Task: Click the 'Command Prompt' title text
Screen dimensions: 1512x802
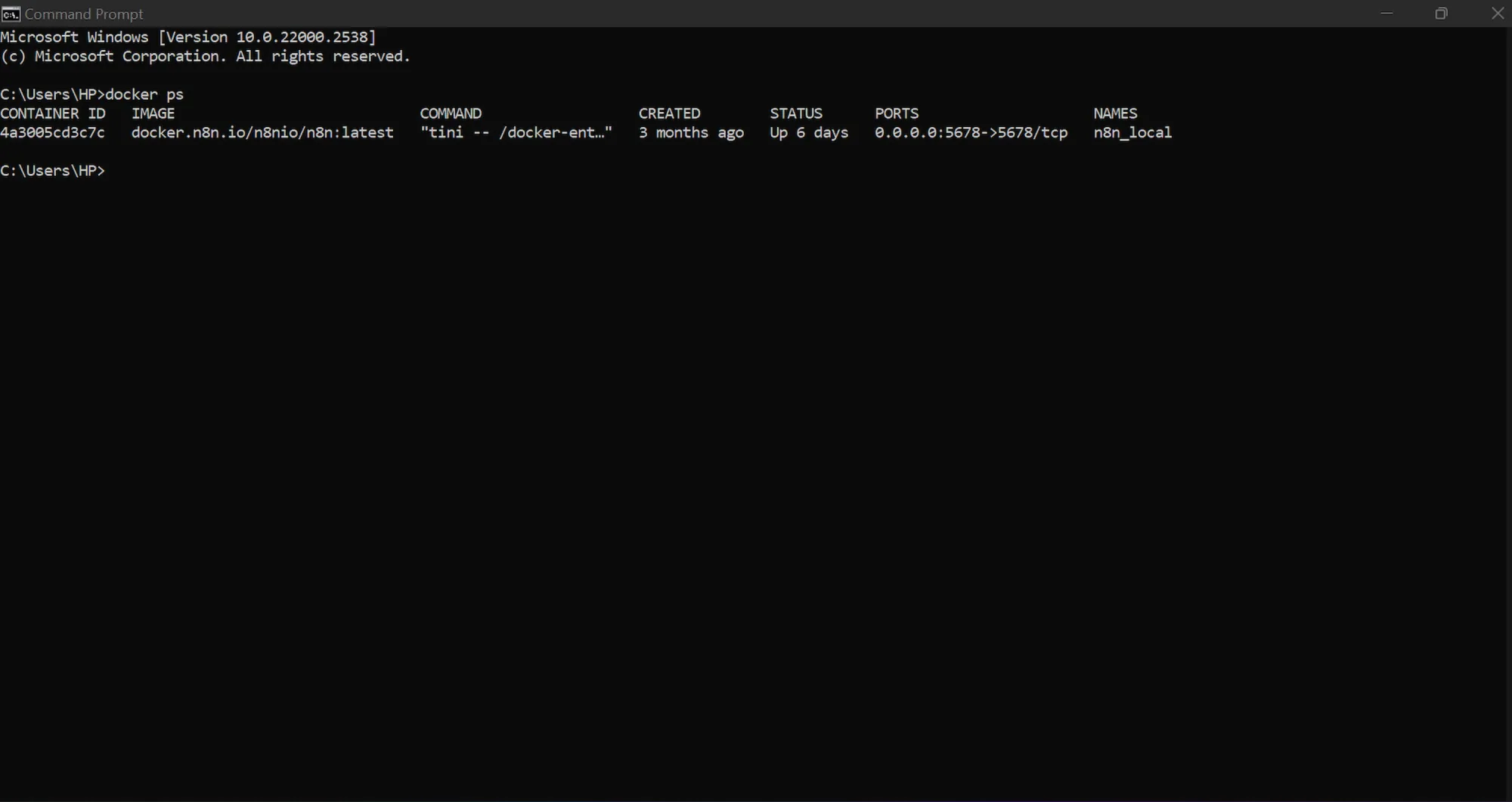Action: 84,14
